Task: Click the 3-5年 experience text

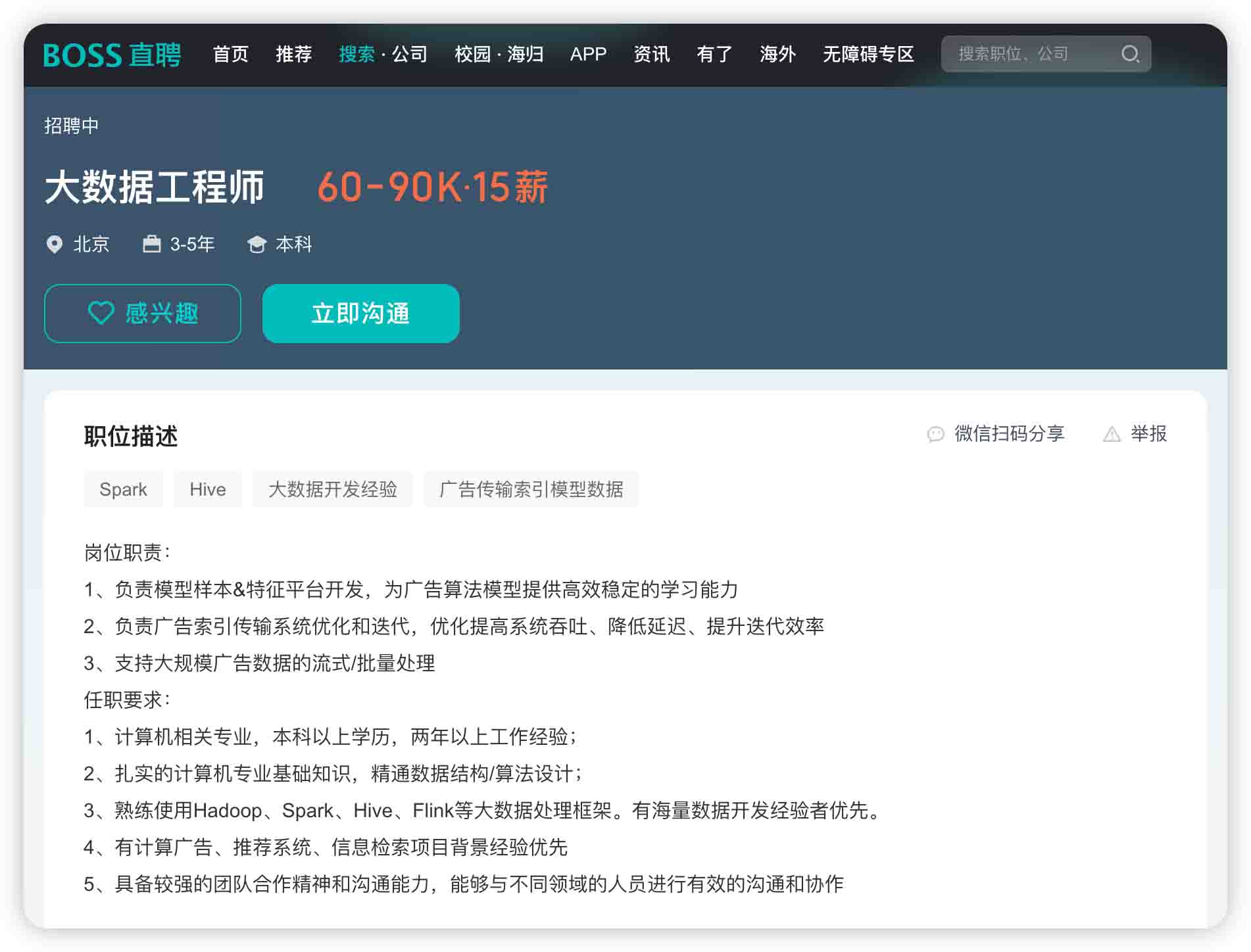Action: click(x=192, y=245)
